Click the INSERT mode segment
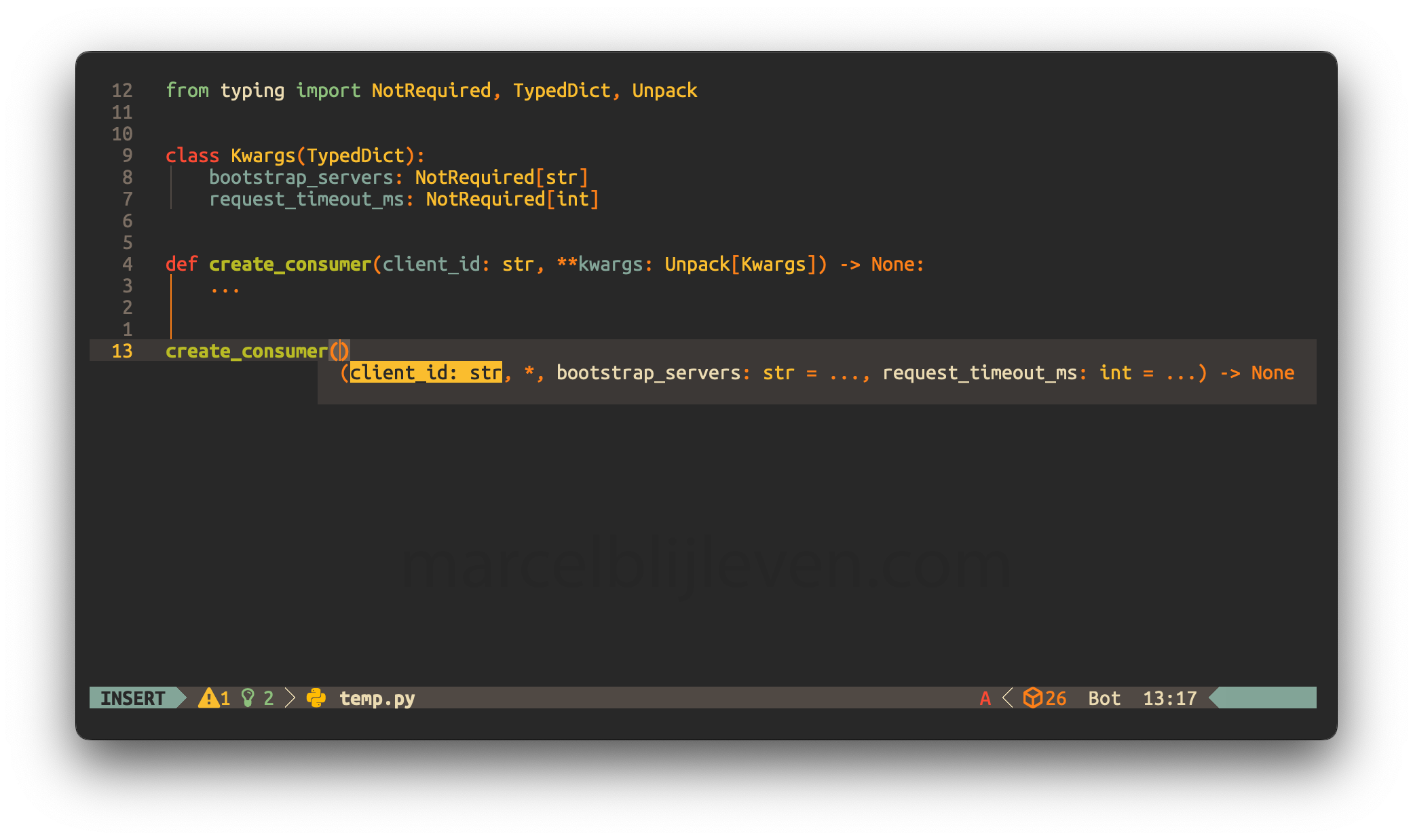The height and width of the screenshot is (840, 1413). [134, 698]
